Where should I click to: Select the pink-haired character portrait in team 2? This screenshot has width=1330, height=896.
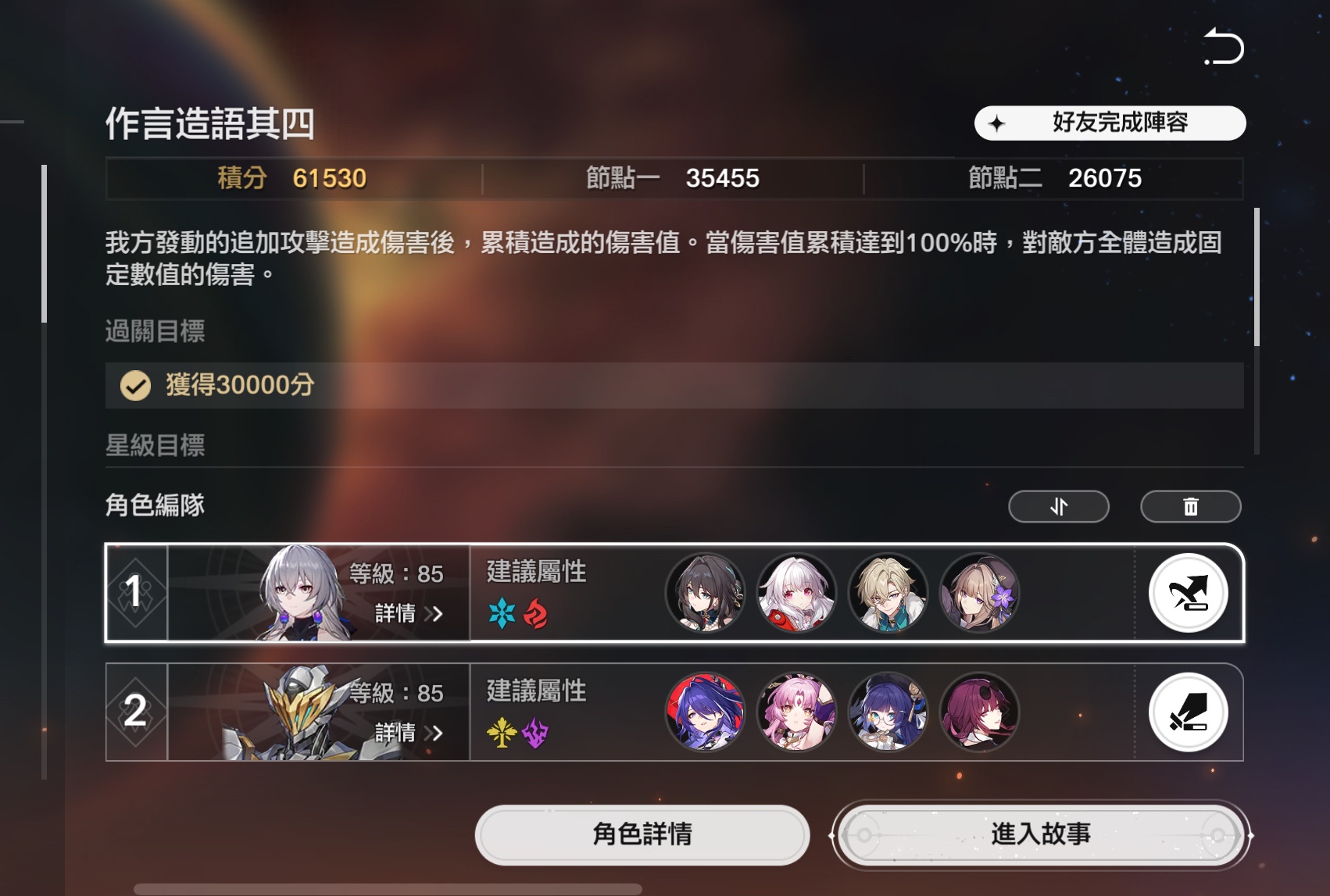(x=796, y=712)
